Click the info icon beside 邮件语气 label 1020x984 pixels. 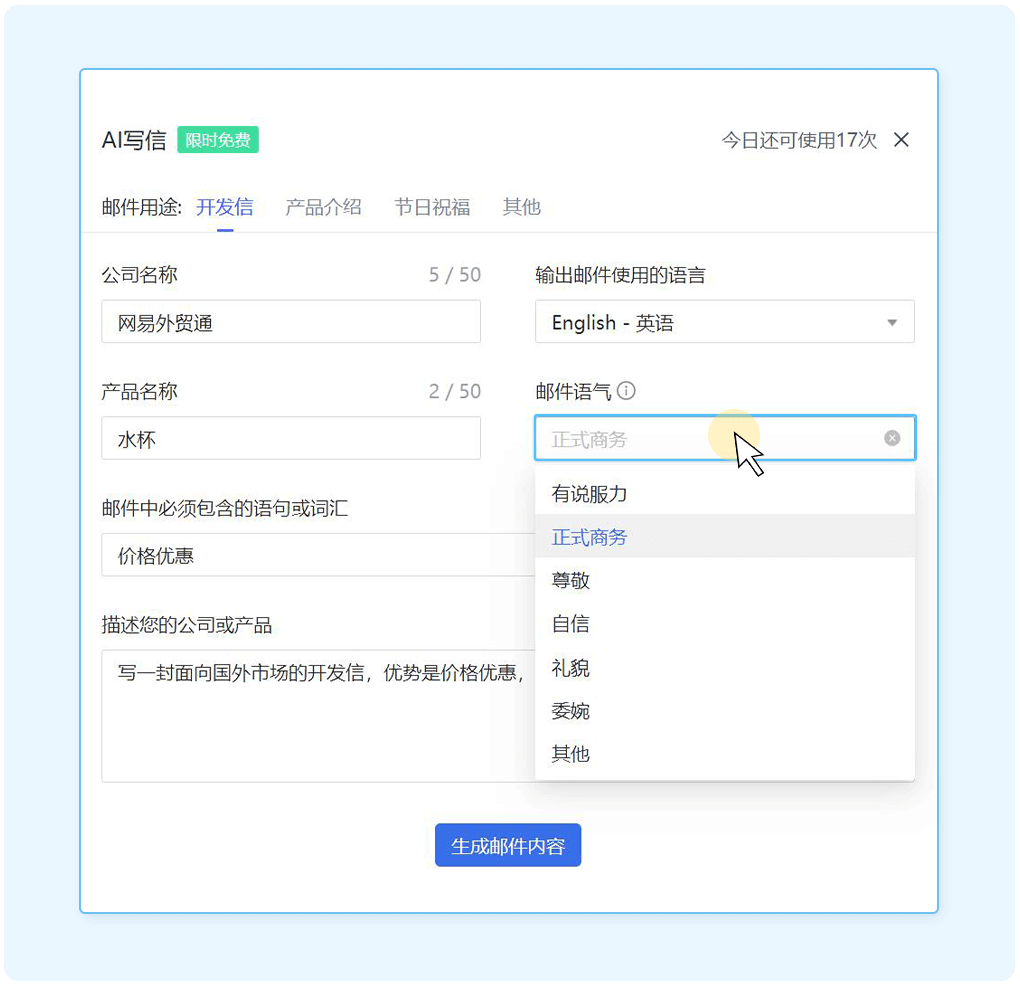point(627,391)
